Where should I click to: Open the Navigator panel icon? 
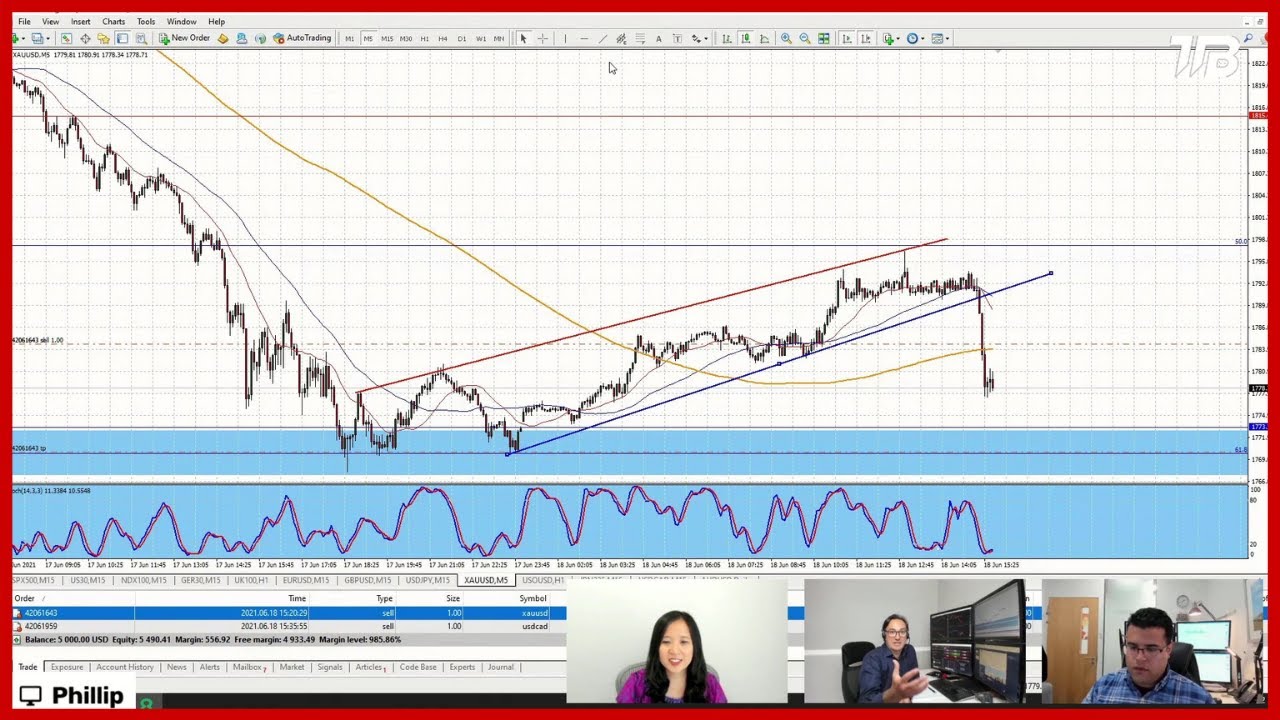pos(103,38)
